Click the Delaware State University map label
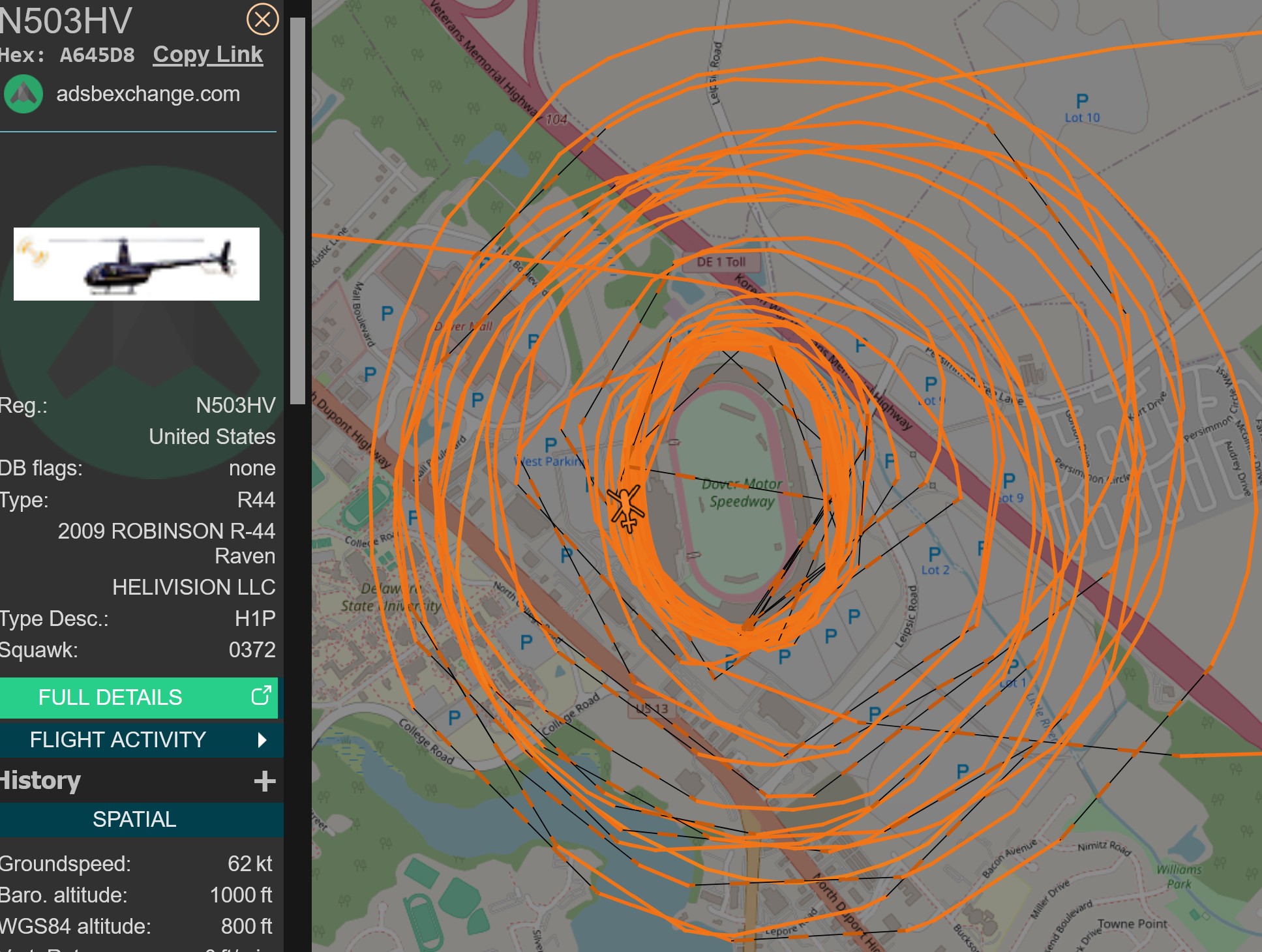Viewport: 1262px width, 952px height. tap(391, 597)
